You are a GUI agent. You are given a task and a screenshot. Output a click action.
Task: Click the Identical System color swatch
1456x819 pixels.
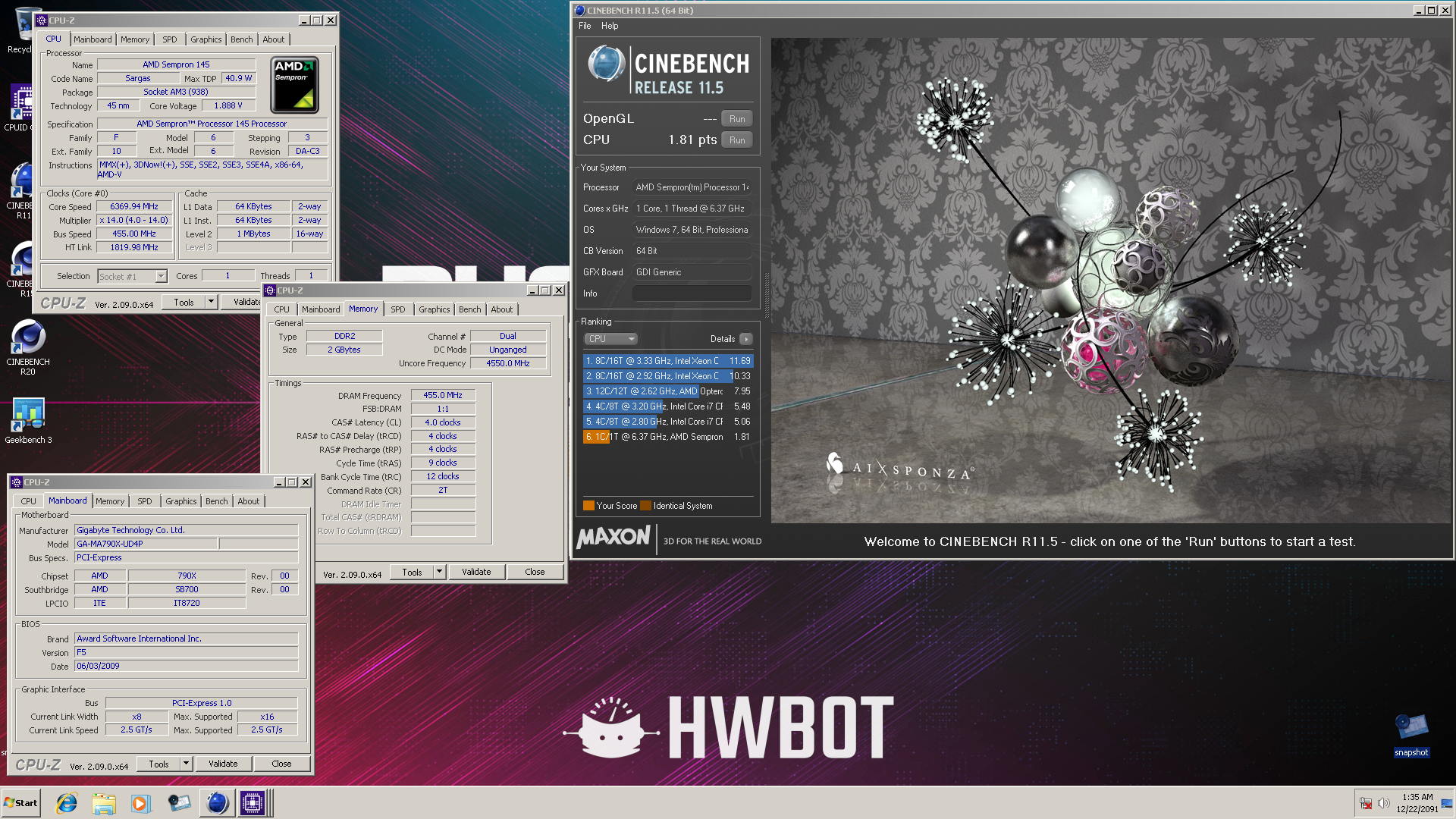pos(646,506)
